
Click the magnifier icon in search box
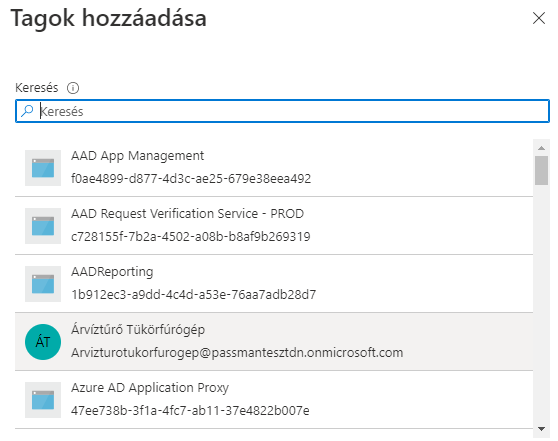[27, 111]
